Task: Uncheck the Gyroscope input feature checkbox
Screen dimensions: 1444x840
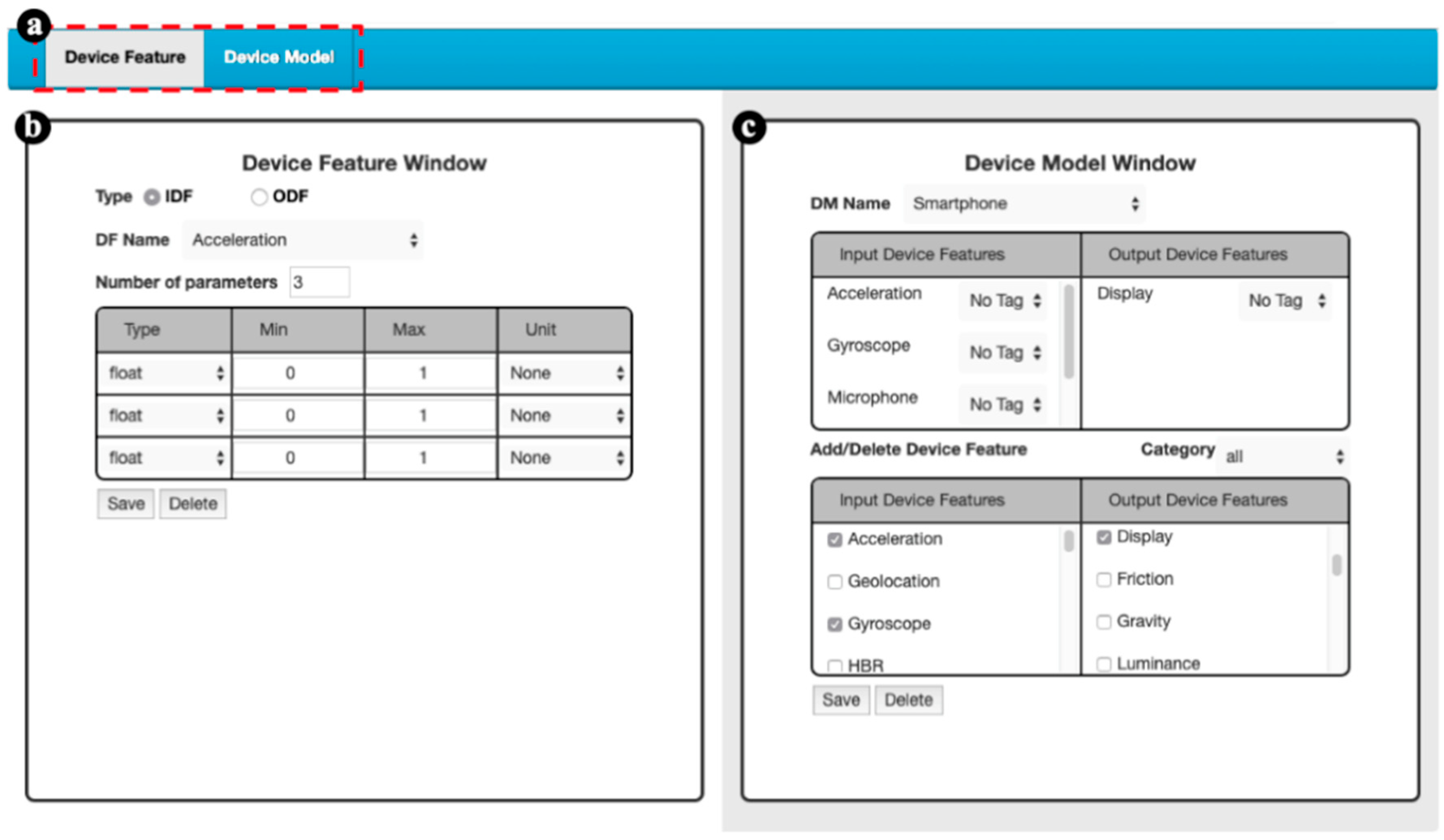Action: 835,625
